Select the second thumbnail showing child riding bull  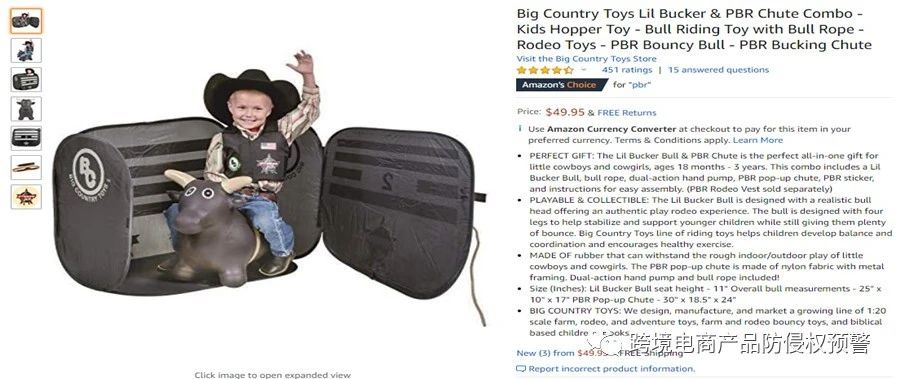coord(26,50)
